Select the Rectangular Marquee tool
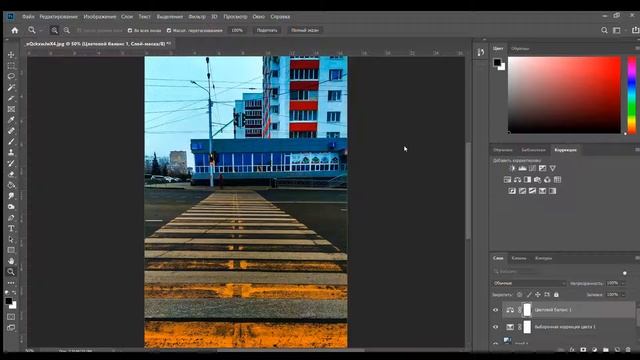Image resolution: width=640 pixels, height=360 pixels. tap(11, 66)
